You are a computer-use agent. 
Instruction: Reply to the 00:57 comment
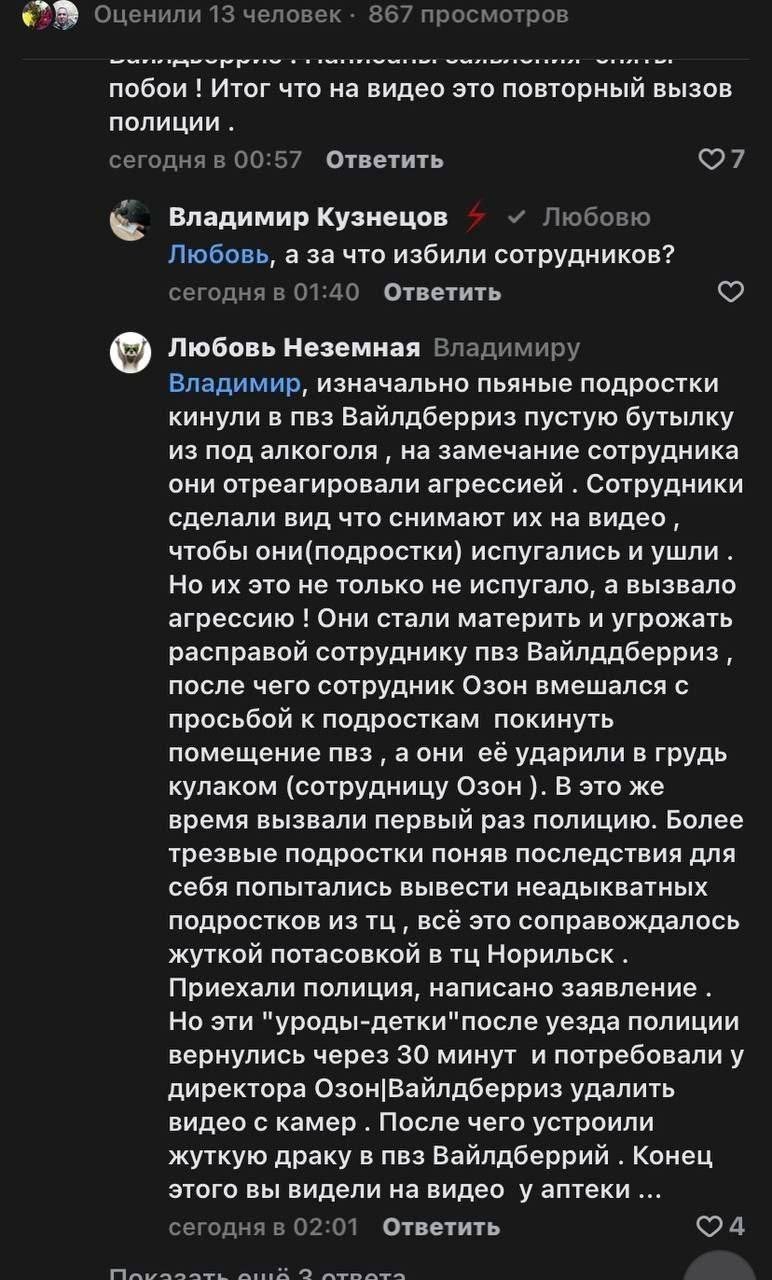[384, 160]
